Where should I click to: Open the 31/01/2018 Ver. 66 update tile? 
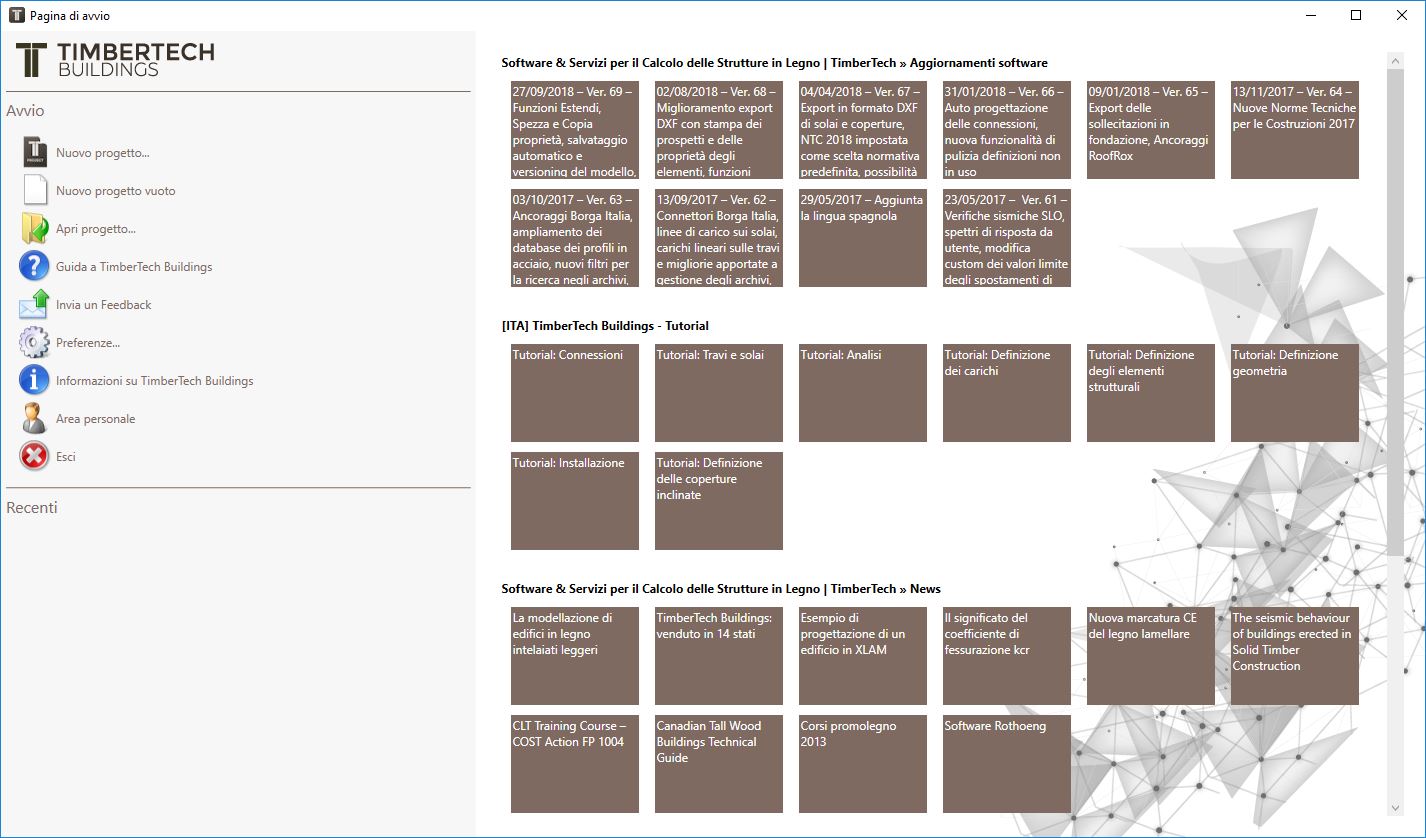pyautogui.click(x=1007, y=130)
